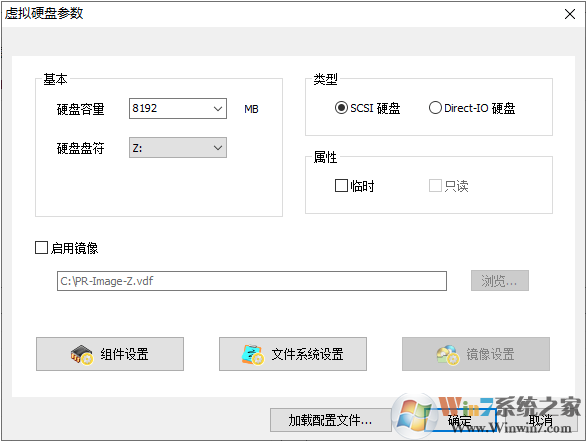Click the C:\PR-Image-Z.vdf path field

[x=252, y=281]
